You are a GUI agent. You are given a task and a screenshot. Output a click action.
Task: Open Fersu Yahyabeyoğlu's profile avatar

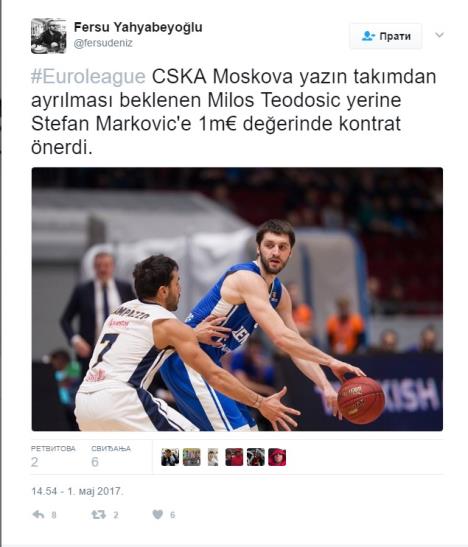tap(48, 36)
